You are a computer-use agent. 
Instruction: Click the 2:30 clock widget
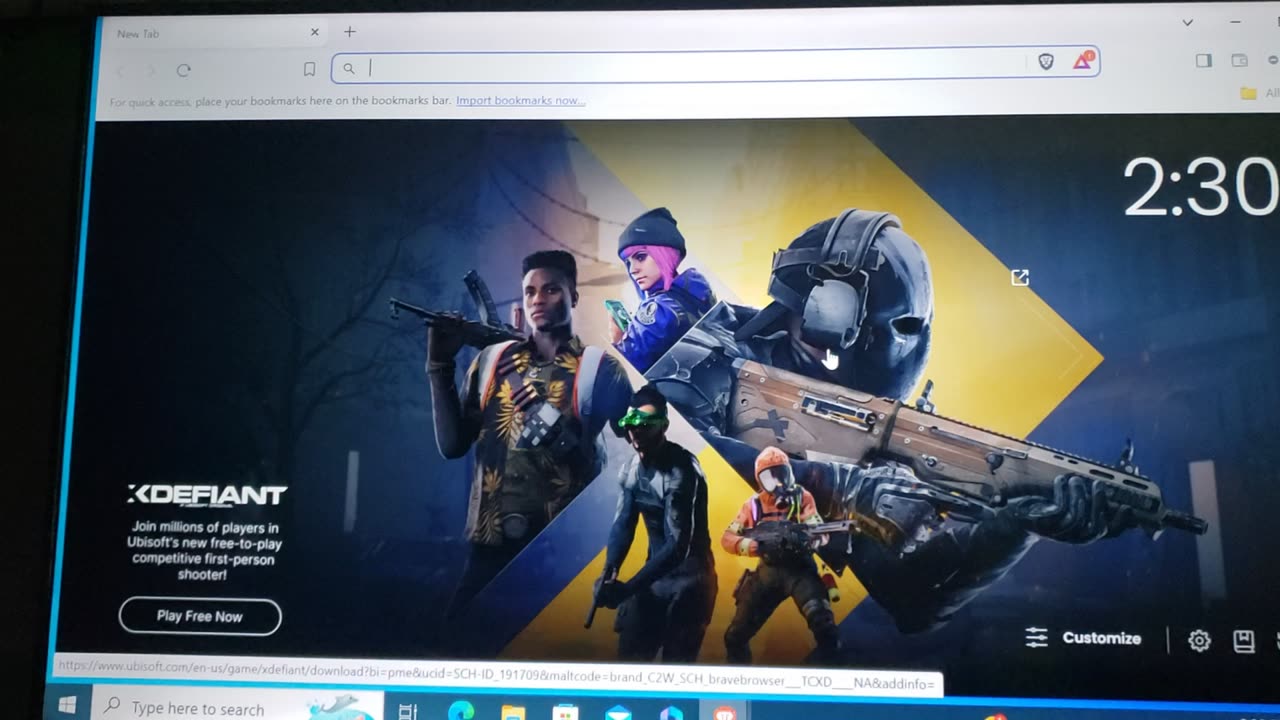coord(1200,187)
